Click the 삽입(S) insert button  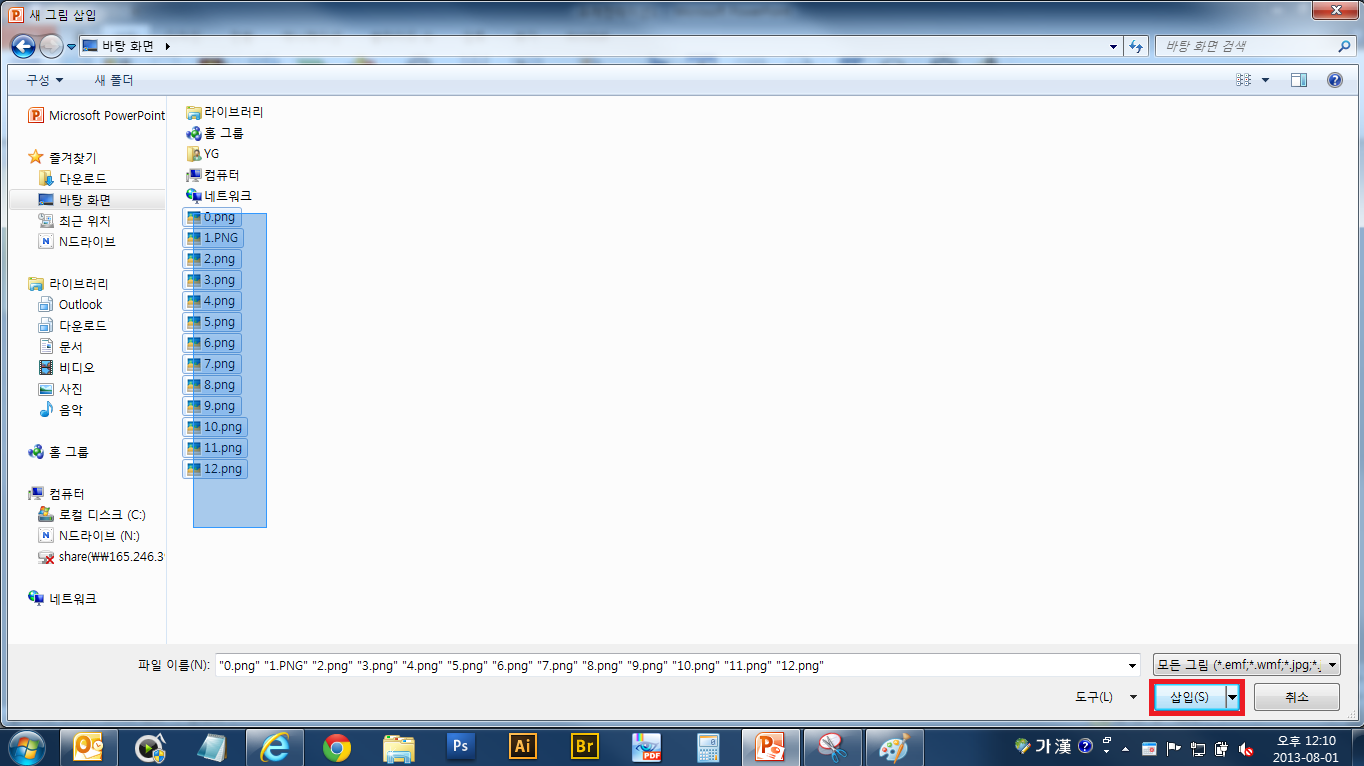[1189, 697]
